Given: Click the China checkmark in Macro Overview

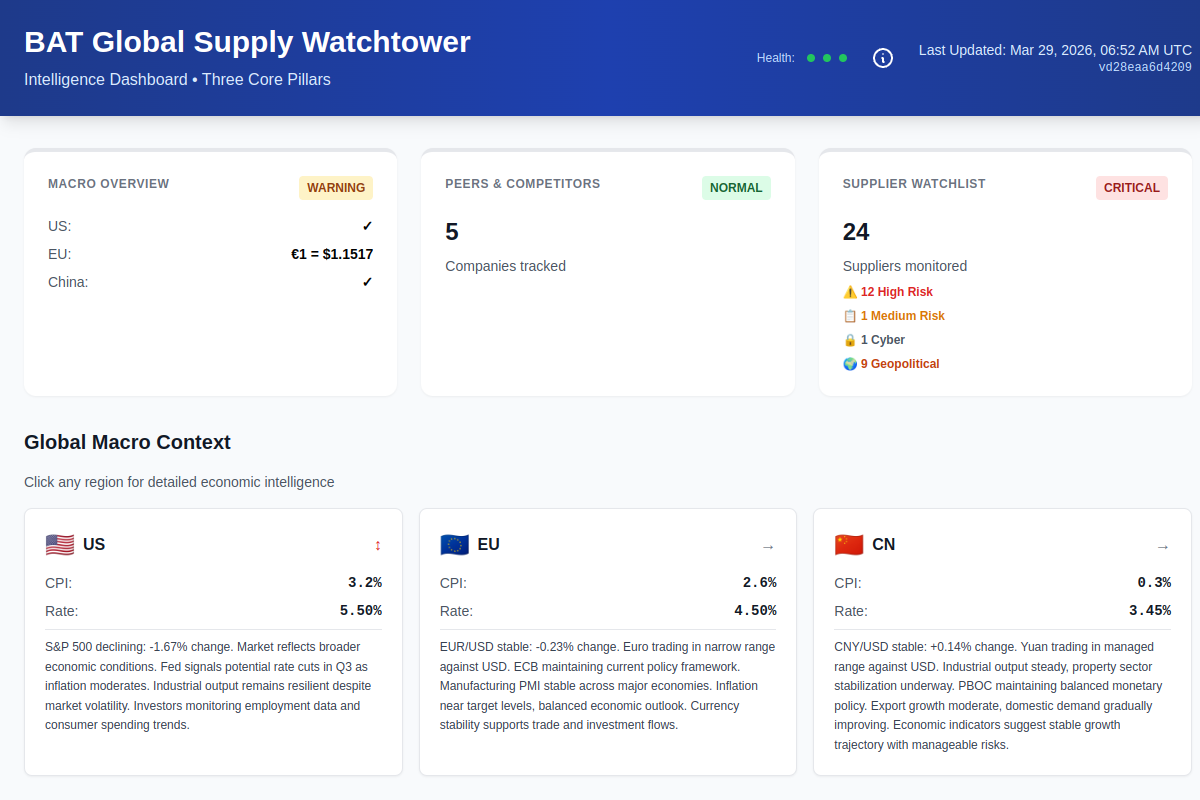Looking at the screenshot, I should click(367, 282).
